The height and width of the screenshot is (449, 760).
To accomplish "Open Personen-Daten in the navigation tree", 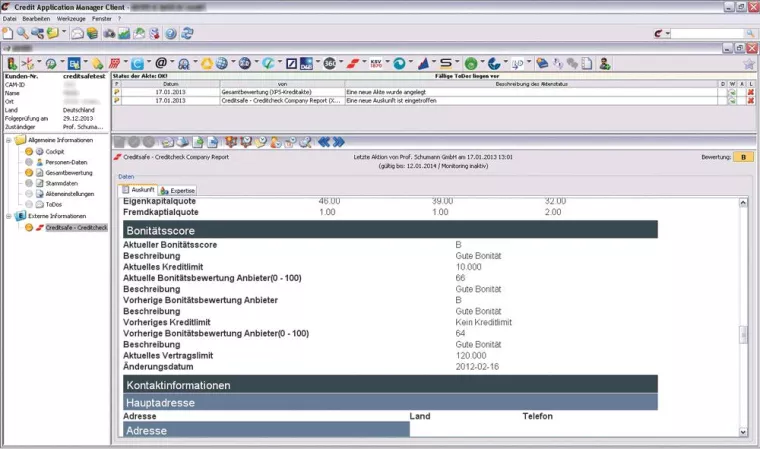I will point(66,162).
